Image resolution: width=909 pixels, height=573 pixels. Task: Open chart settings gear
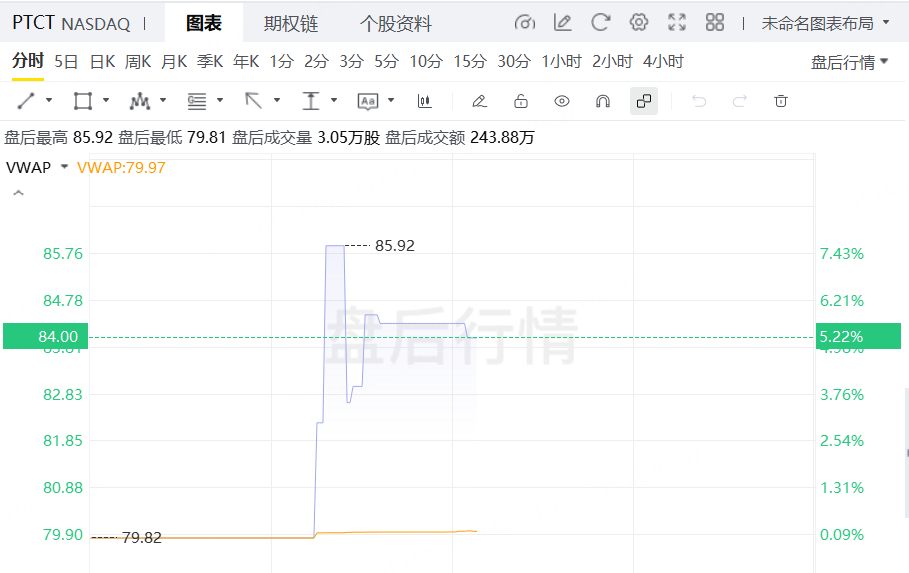[639, 23]
